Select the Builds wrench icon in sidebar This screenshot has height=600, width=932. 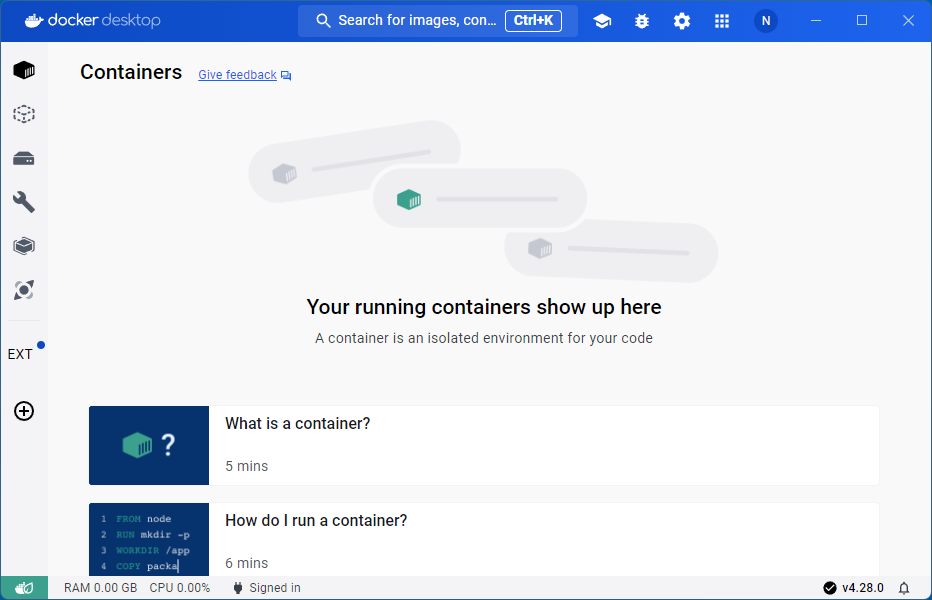click(x=23, y=202)
